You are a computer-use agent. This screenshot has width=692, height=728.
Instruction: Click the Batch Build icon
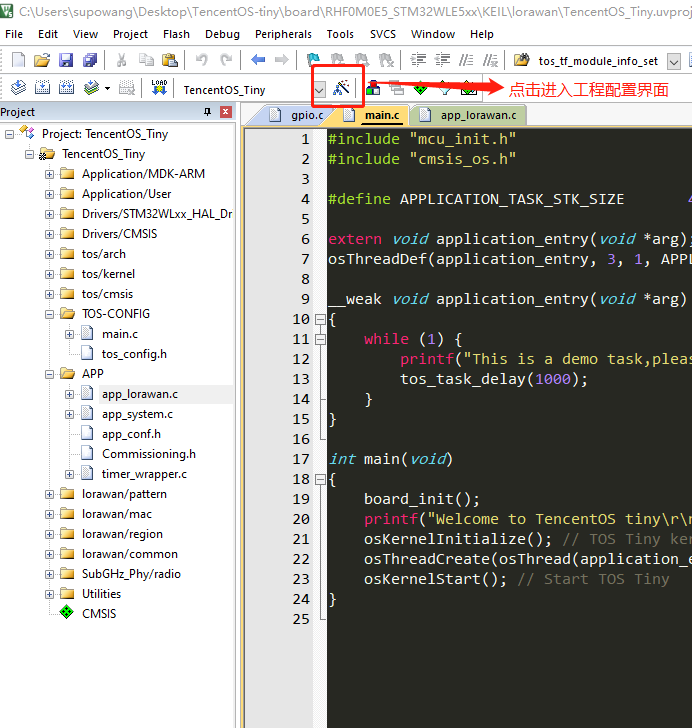91,87
